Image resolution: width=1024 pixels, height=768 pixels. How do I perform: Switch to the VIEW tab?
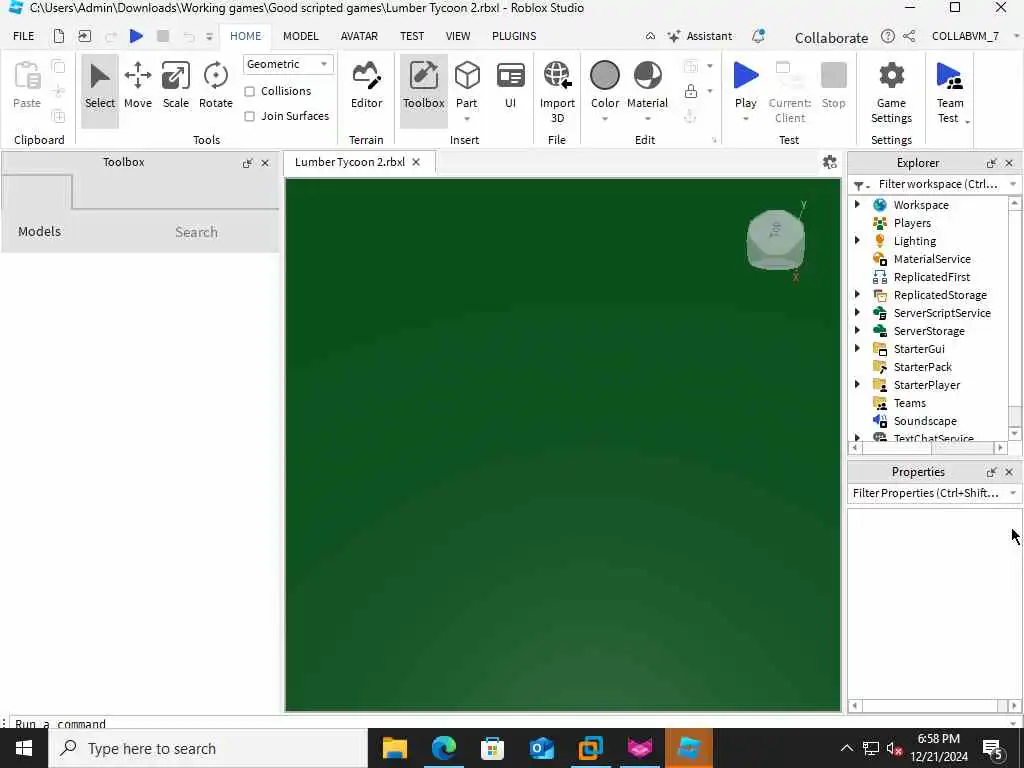[x=458, y=36]
